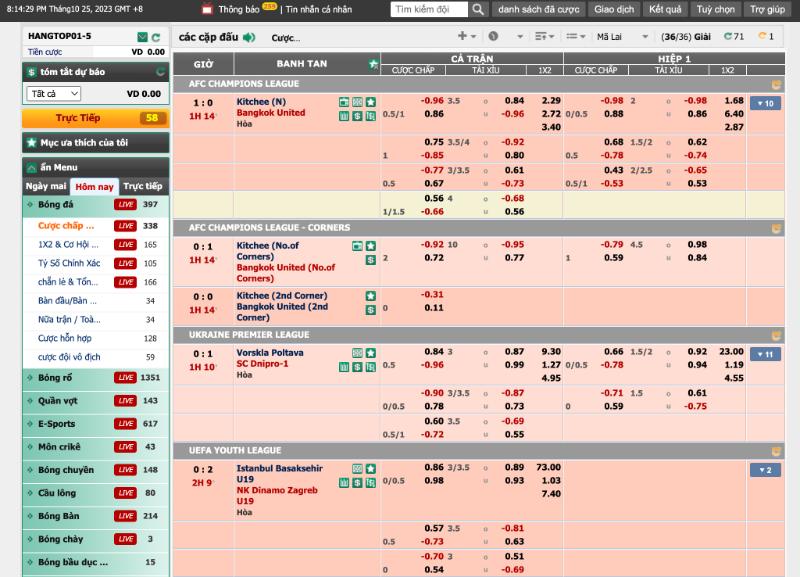Expand 11 more markets for Vorskla Poltava
This screenshot has height=577, width=800.
(x=765, y=355)
